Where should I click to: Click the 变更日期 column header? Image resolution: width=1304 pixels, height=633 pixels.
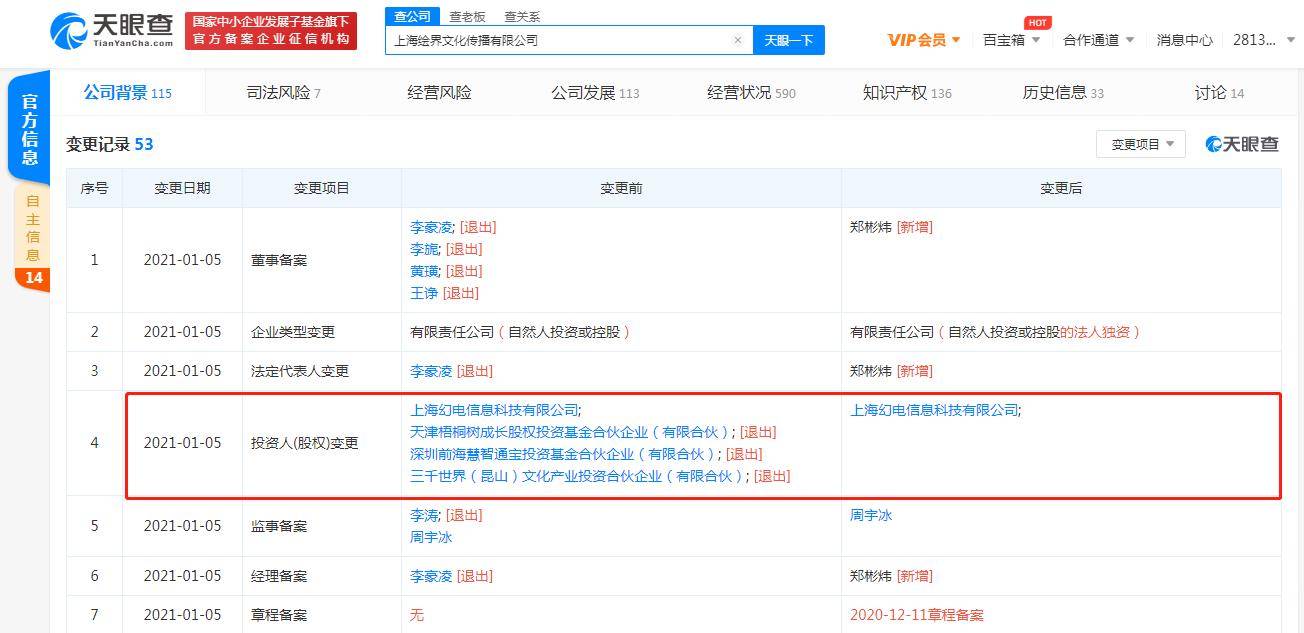[x=182, y=188]
